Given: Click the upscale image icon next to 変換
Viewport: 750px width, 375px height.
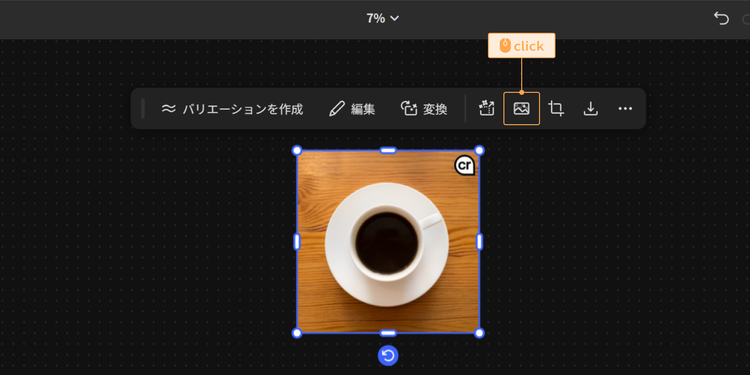Looking at the screenshot, I should coord(486,109).
